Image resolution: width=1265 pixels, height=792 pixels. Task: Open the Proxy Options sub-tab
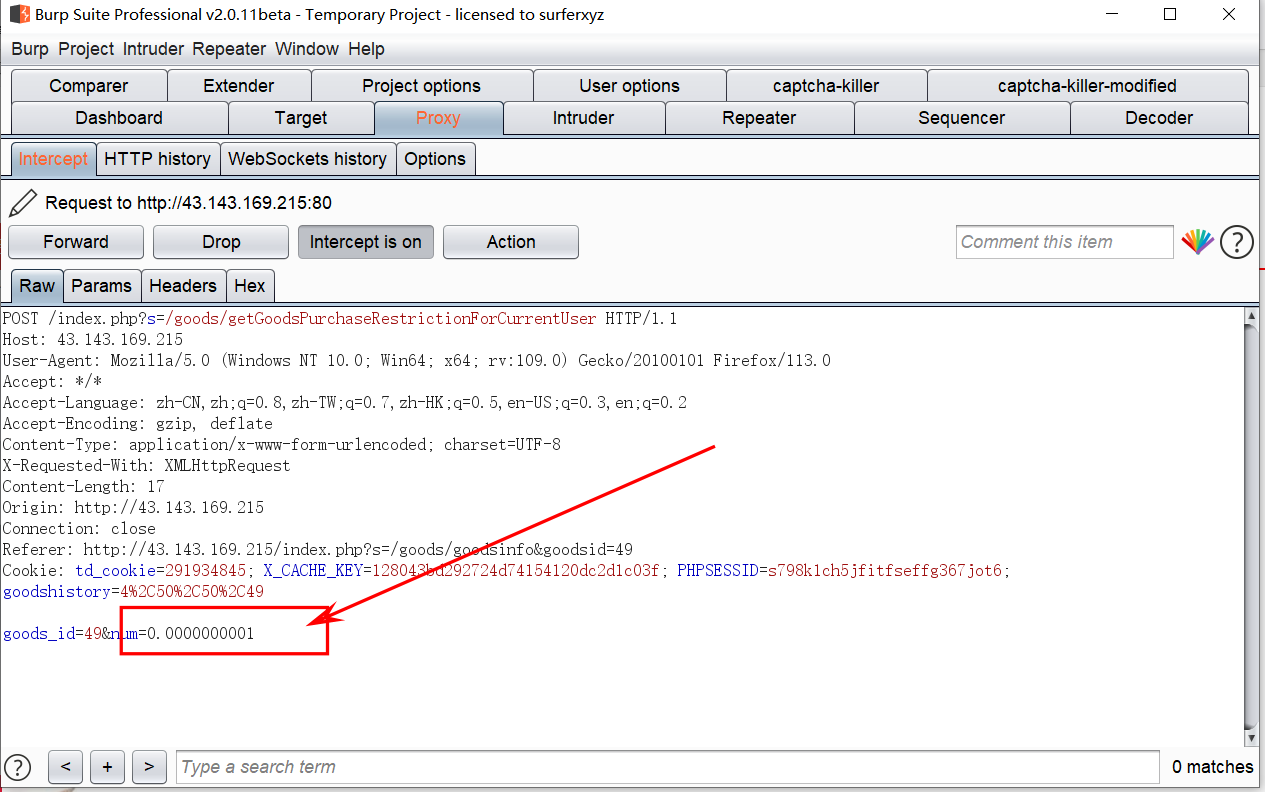pos(435,159)
